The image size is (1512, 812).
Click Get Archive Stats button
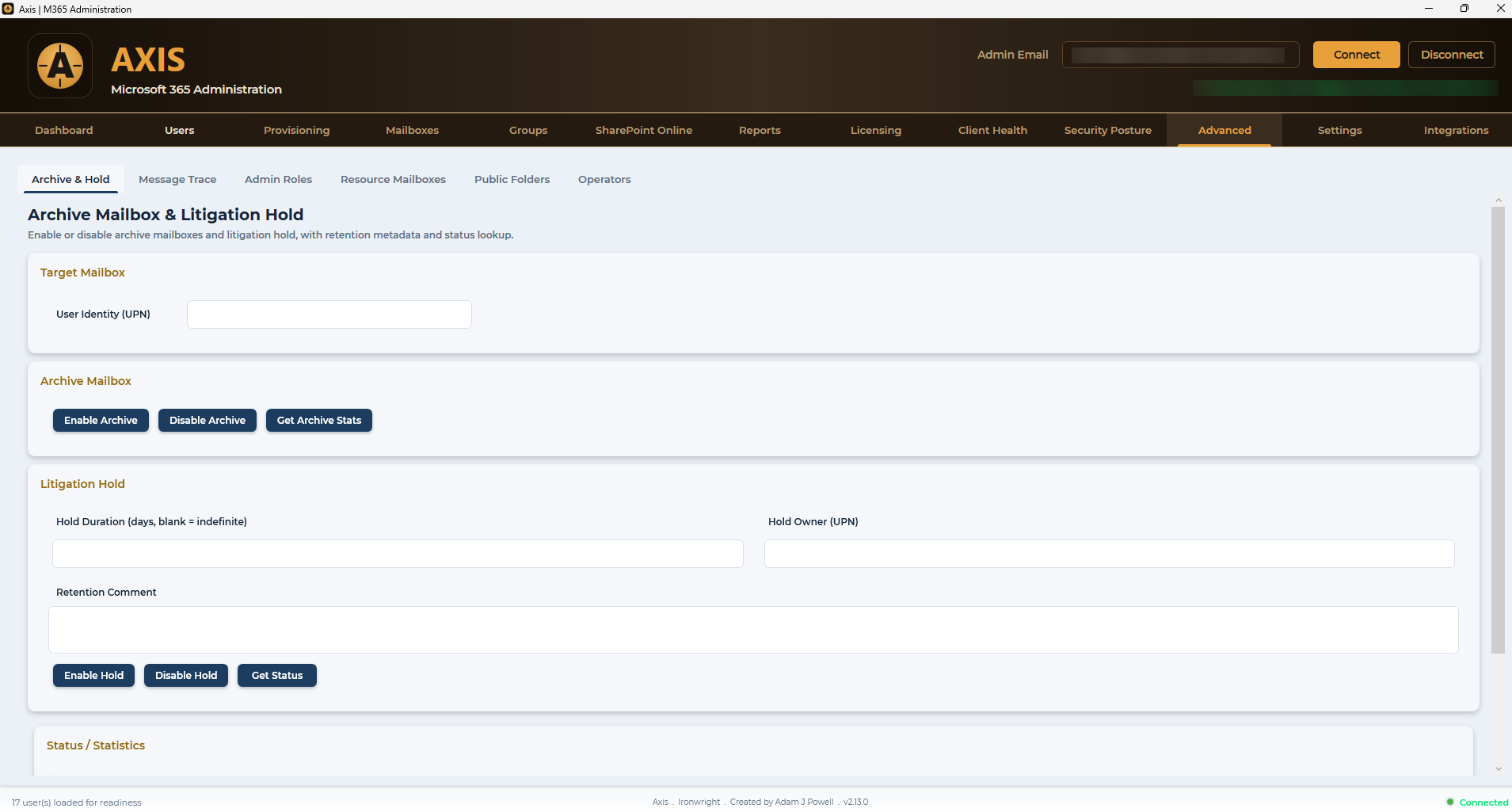tap(319, 420)
